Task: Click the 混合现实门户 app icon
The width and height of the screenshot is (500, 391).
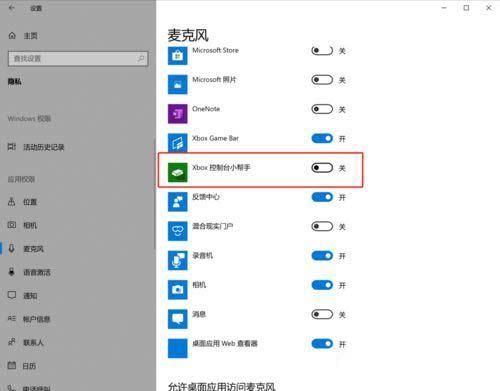Action: 177,231
